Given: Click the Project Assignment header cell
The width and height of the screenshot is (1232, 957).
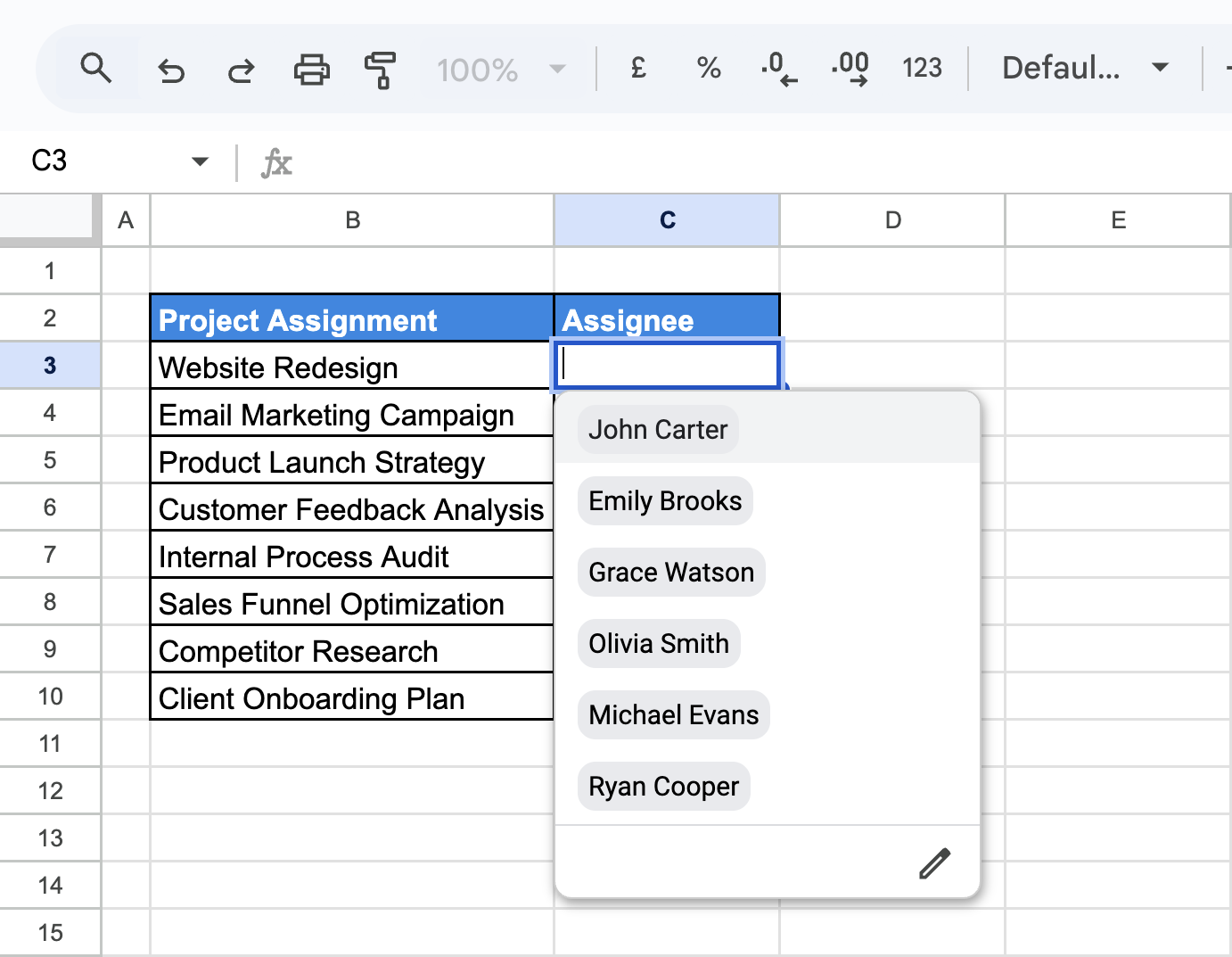Looking at the screenshot, I should (352, 318).
